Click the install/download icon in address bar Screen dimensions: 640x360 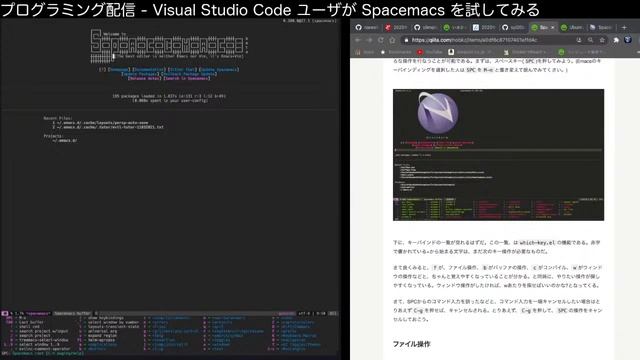tap(579, 40)
